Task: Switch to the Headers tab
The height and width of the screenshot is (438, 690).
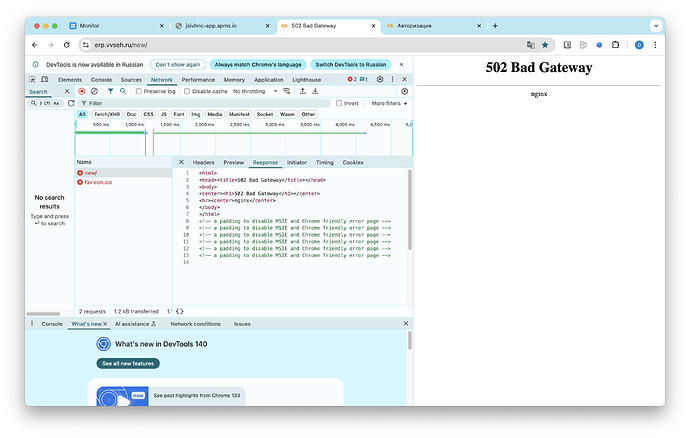Action: 203,162
